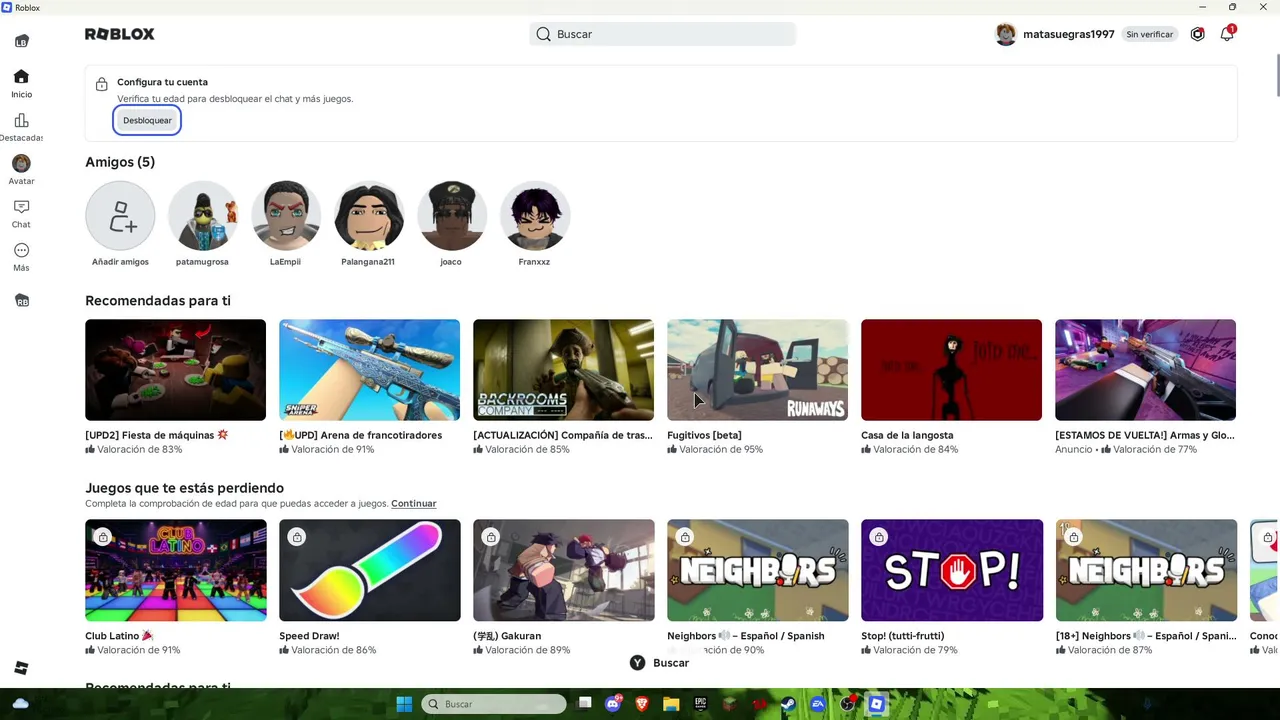
Task: Click the Y Buscar controller hint
Action: (659, 663)
